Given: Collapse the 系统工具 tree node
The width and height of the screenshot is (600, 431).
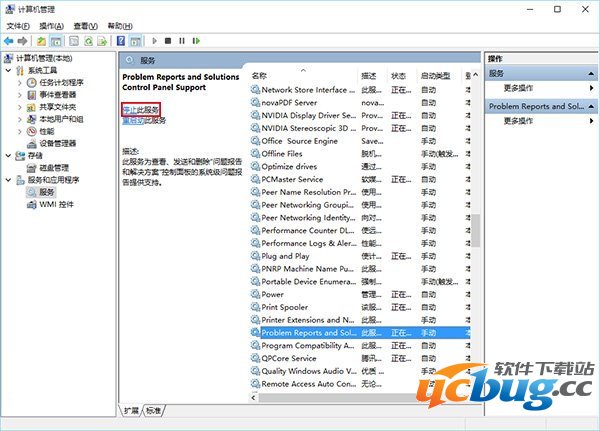Looking at the screenshot, I should tap(9, 70).
